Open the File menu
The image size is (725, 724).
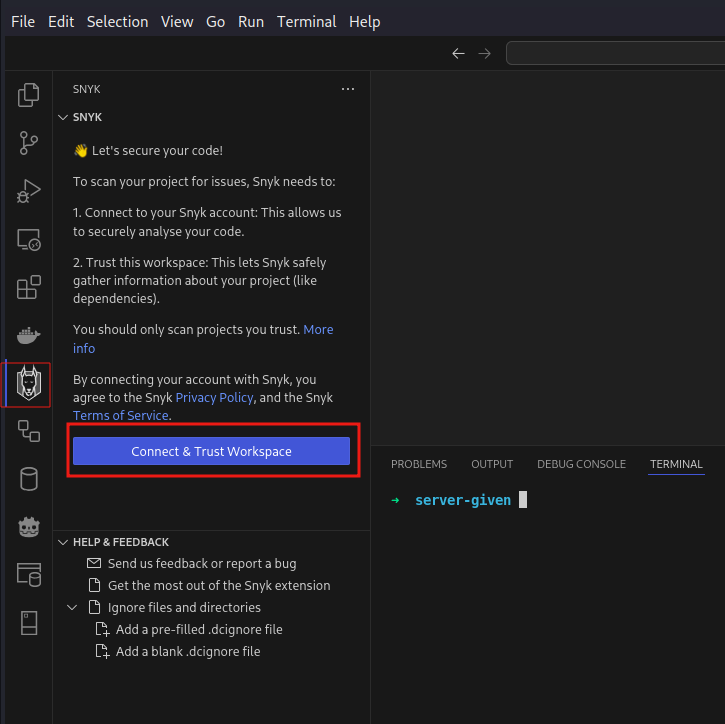click(23, 22)
